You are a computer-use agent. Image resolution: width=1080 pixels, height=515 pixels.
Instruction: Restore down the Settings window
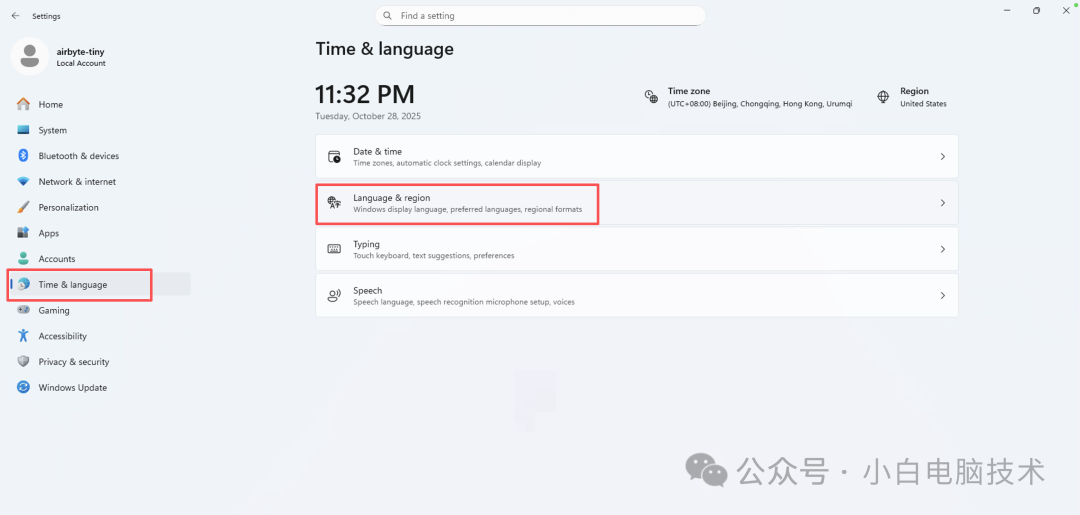point(1036,10)
